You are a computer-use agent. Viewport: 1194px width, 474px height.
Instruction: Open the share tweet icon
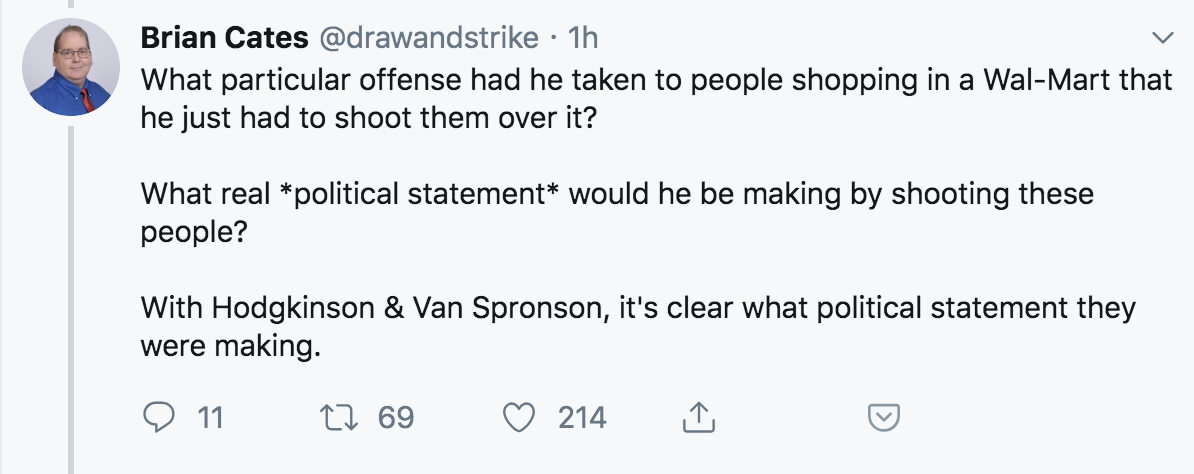697,417
